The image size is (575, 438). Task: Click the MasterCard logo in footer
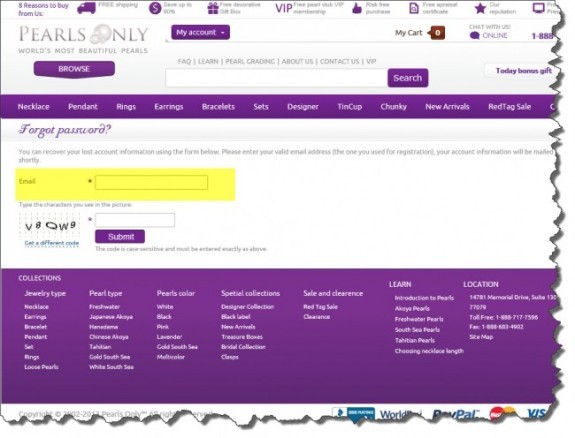point(503,414)
